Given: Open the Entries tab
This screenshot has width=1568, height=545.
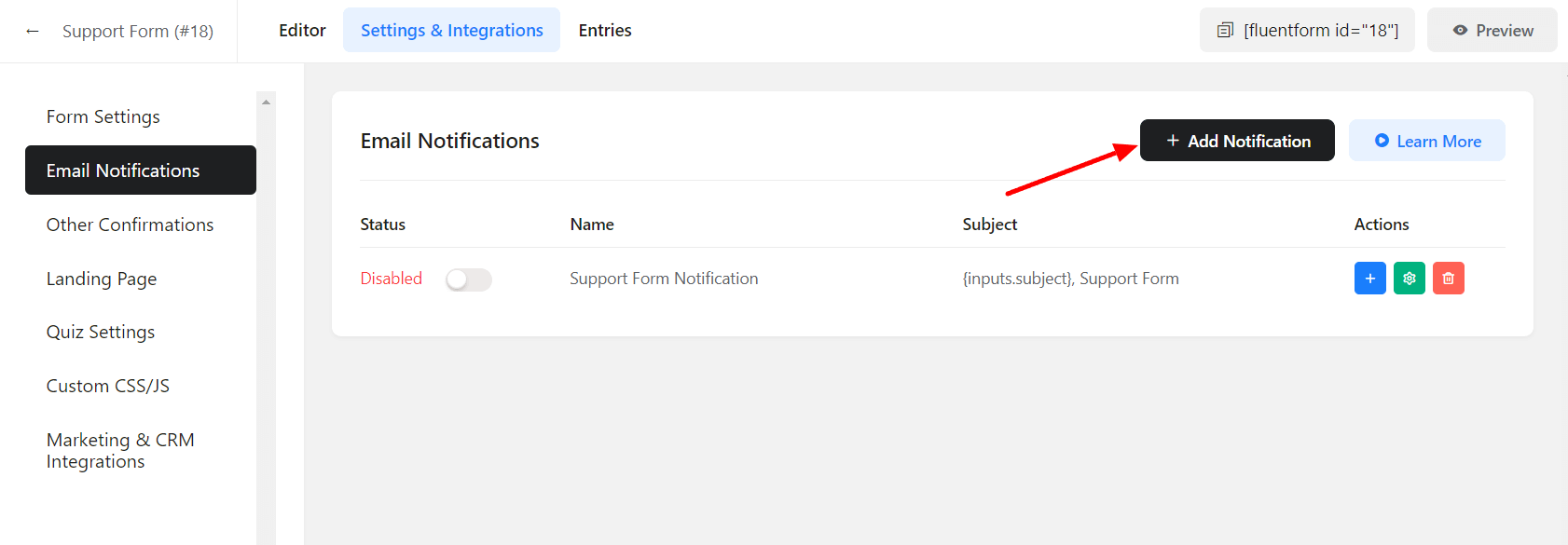Looking at the screenshot, I should pyautogui.click(x=605, y=31).
